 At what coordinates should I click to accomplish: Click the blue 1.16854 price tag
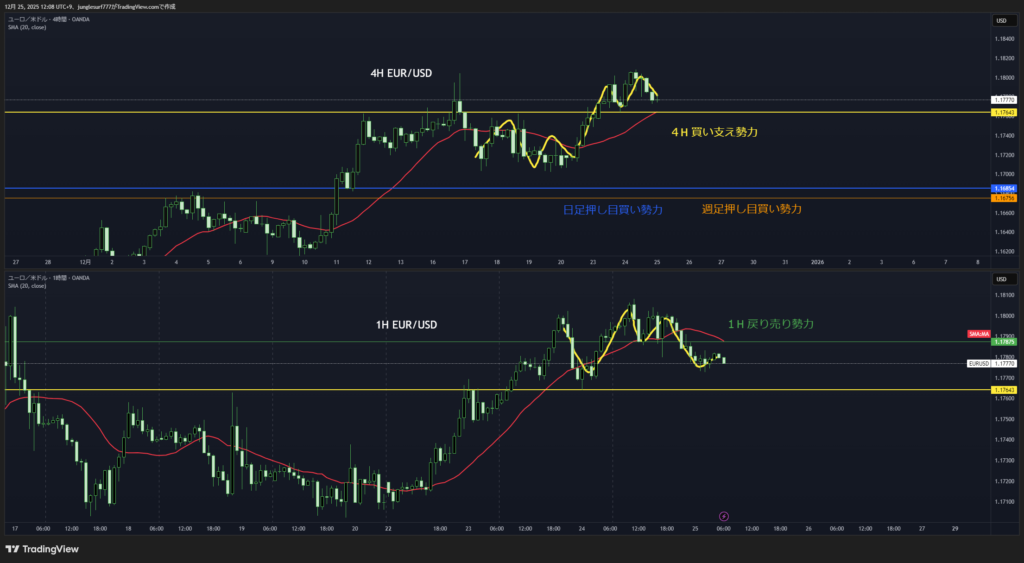(x=1003, y=188)
